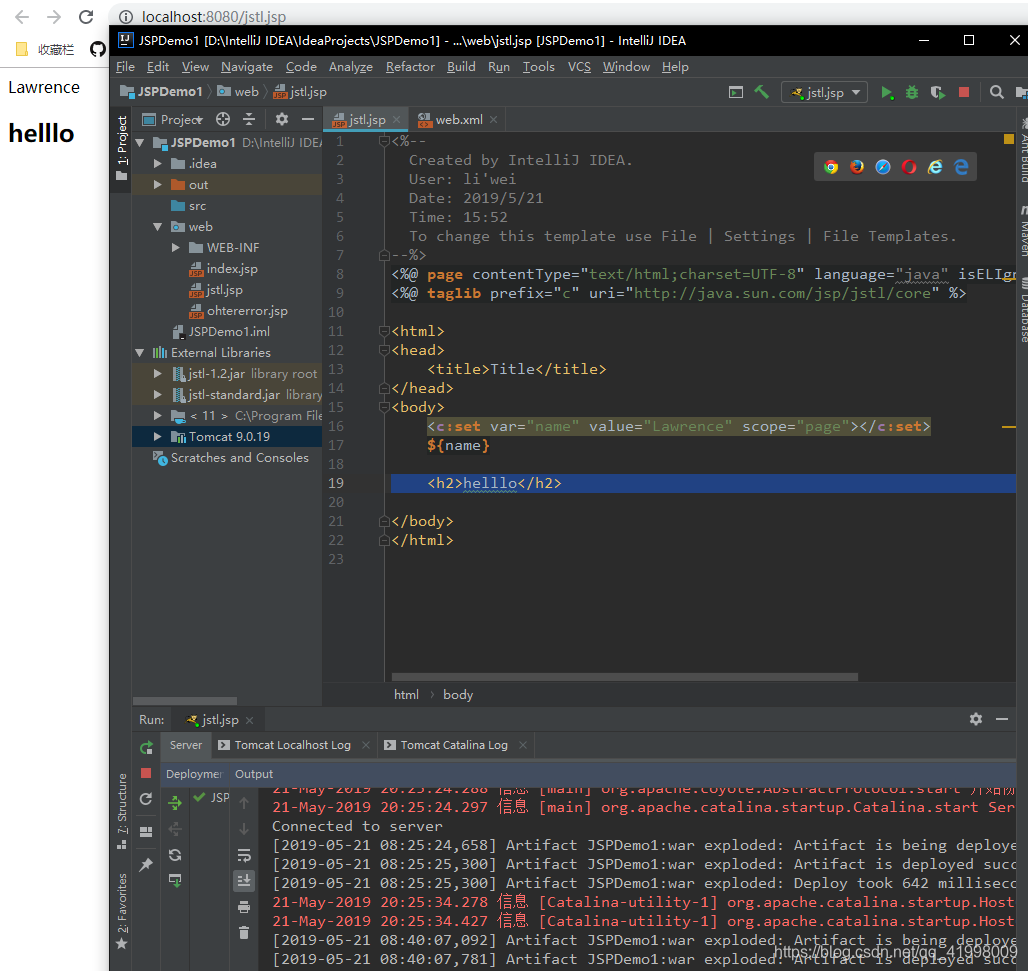The image size is (1028, 971).
Task: Expand the out folder
Action: 157,184
